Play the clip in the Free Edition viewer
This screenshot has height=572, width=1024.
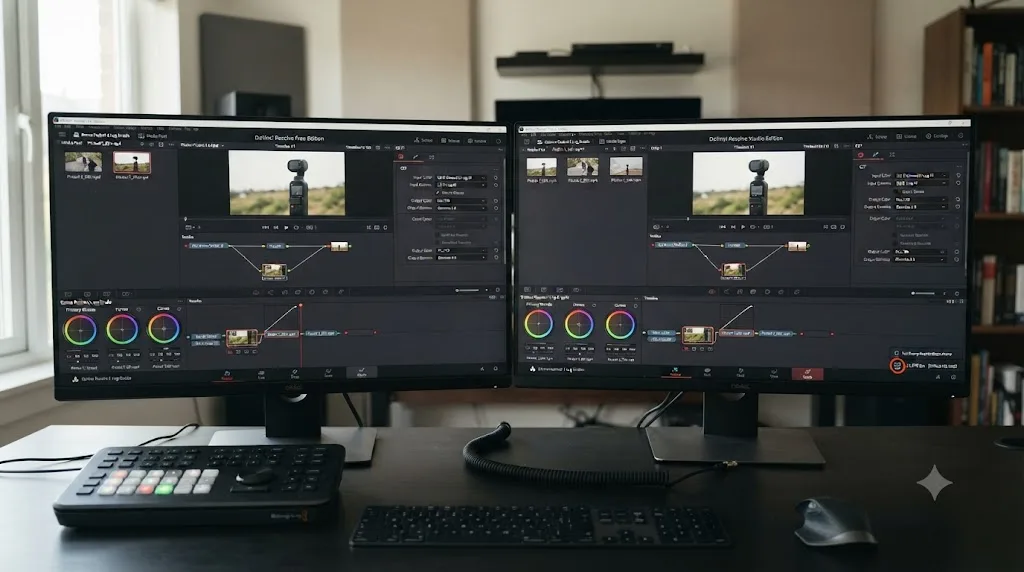pyautogui.click(x=286, y=227)
